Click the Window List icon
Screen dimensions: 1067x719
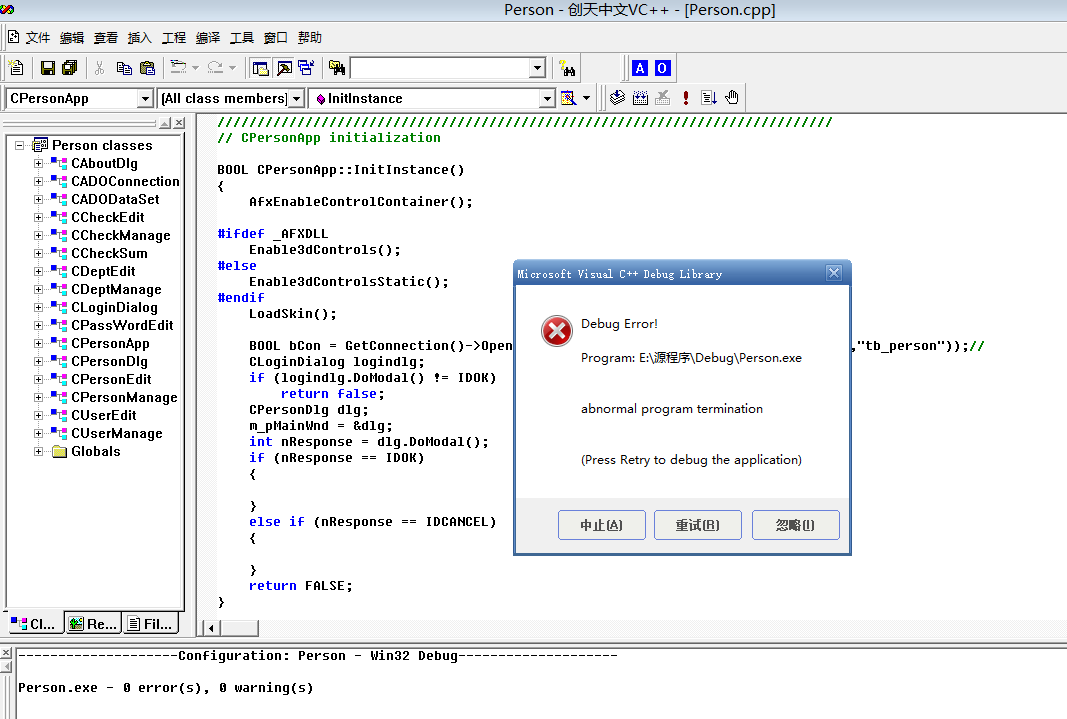tap(306, 68)
